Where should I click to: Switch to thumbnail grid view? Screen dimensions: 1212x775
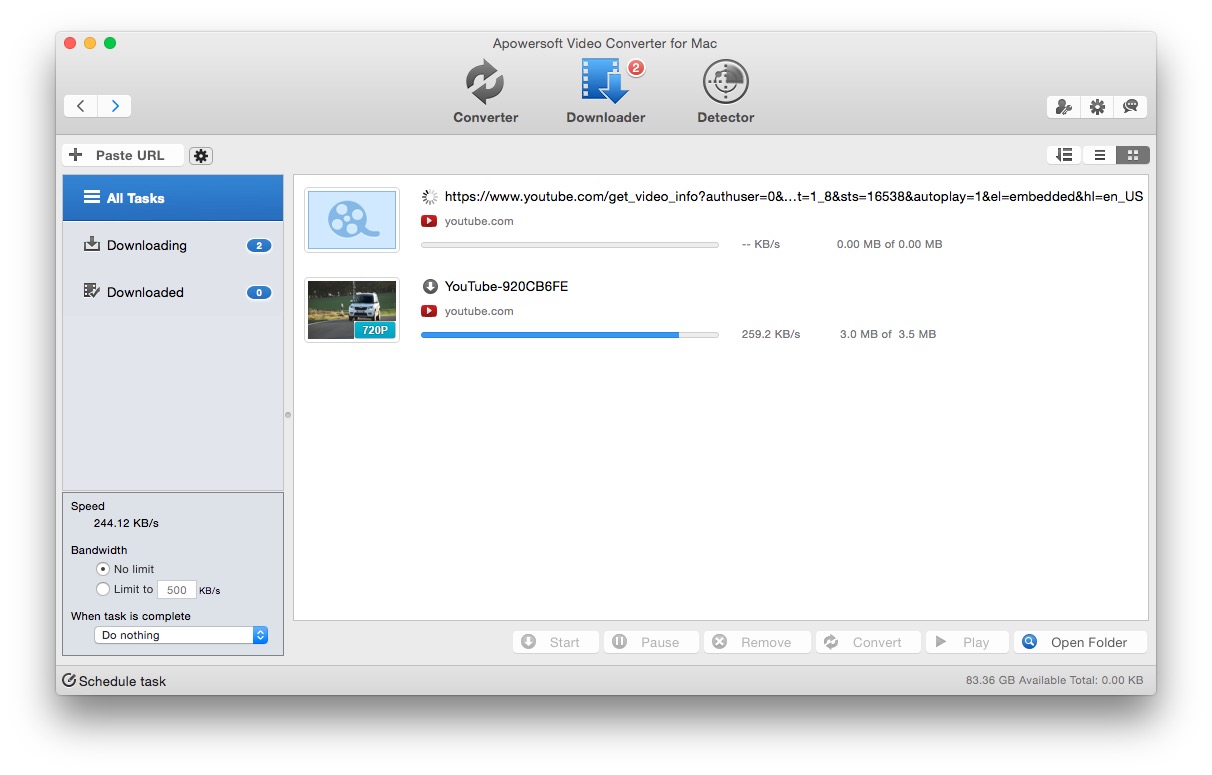point(1133,155)
